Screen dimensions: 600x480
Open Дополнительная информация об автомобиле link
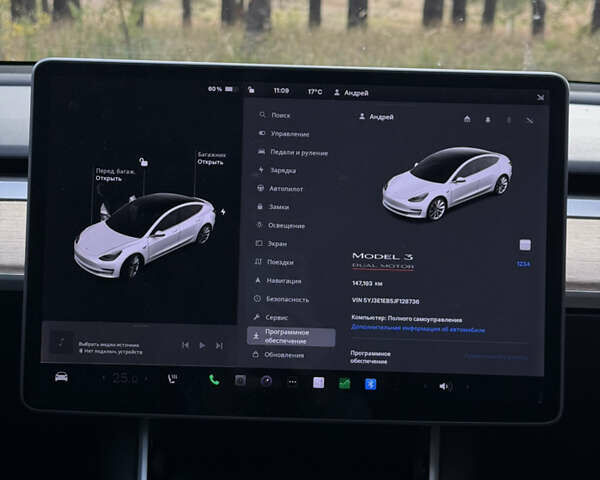pyautogui.click(x=418, y=328)
